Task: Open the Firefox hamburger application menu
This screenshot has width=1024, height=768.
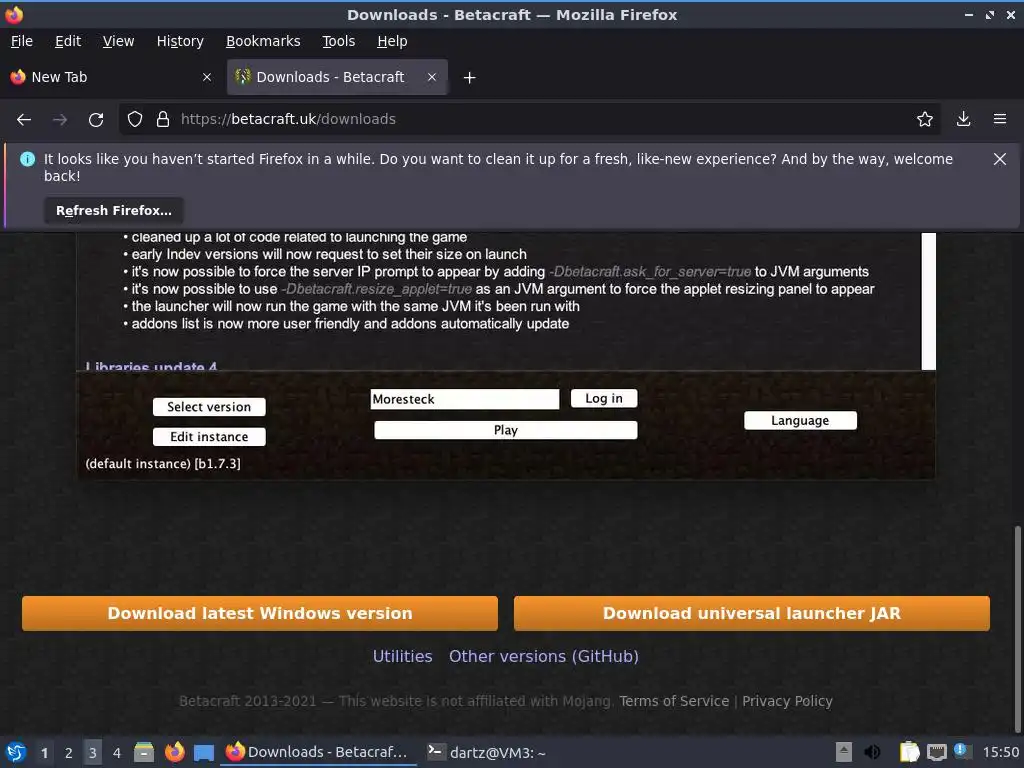Action: [1000, 119]
